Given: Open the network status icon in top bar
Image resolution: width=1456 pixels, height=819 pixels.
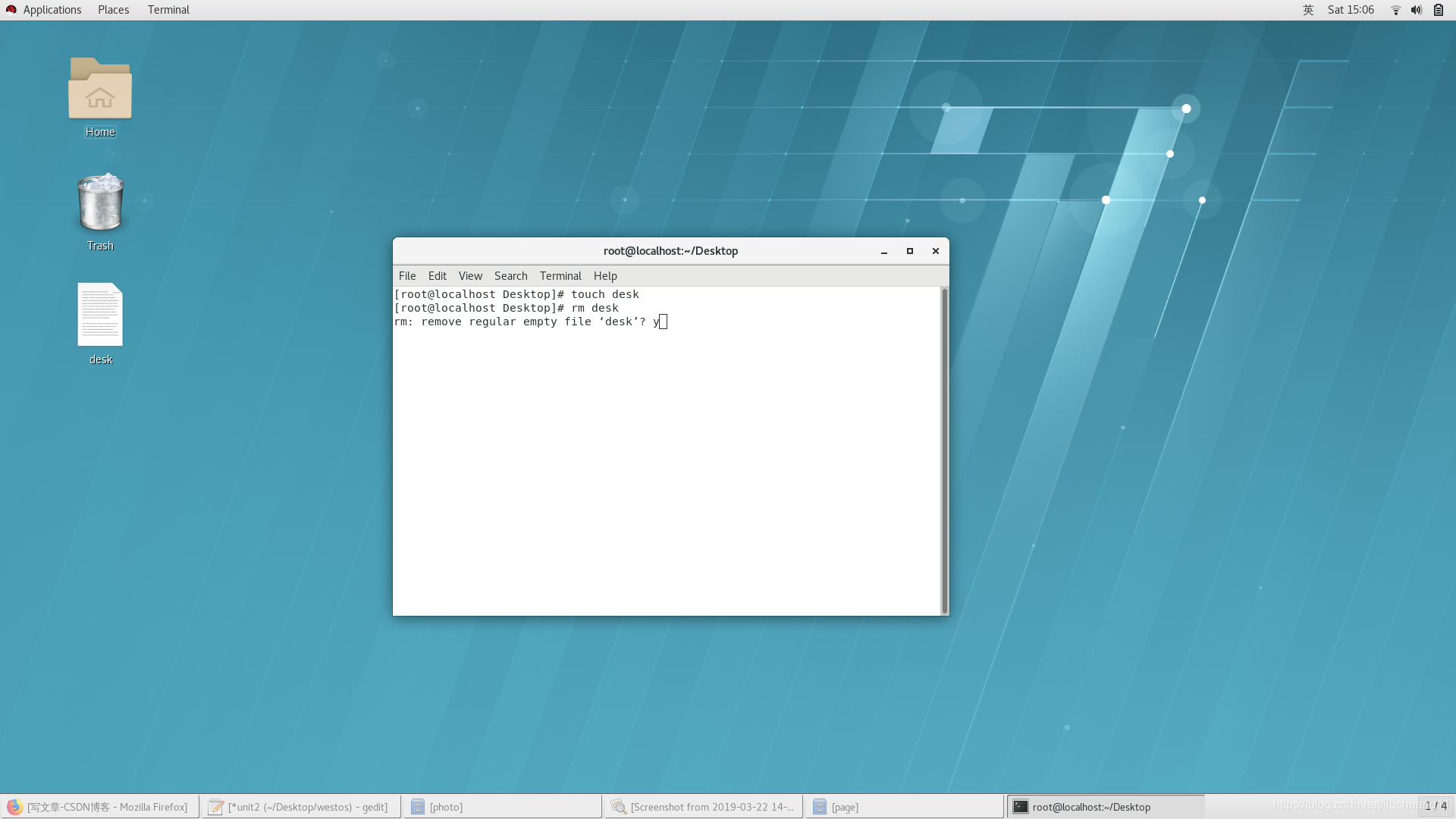Looking at the screenshot, I should coord(1395,10).
